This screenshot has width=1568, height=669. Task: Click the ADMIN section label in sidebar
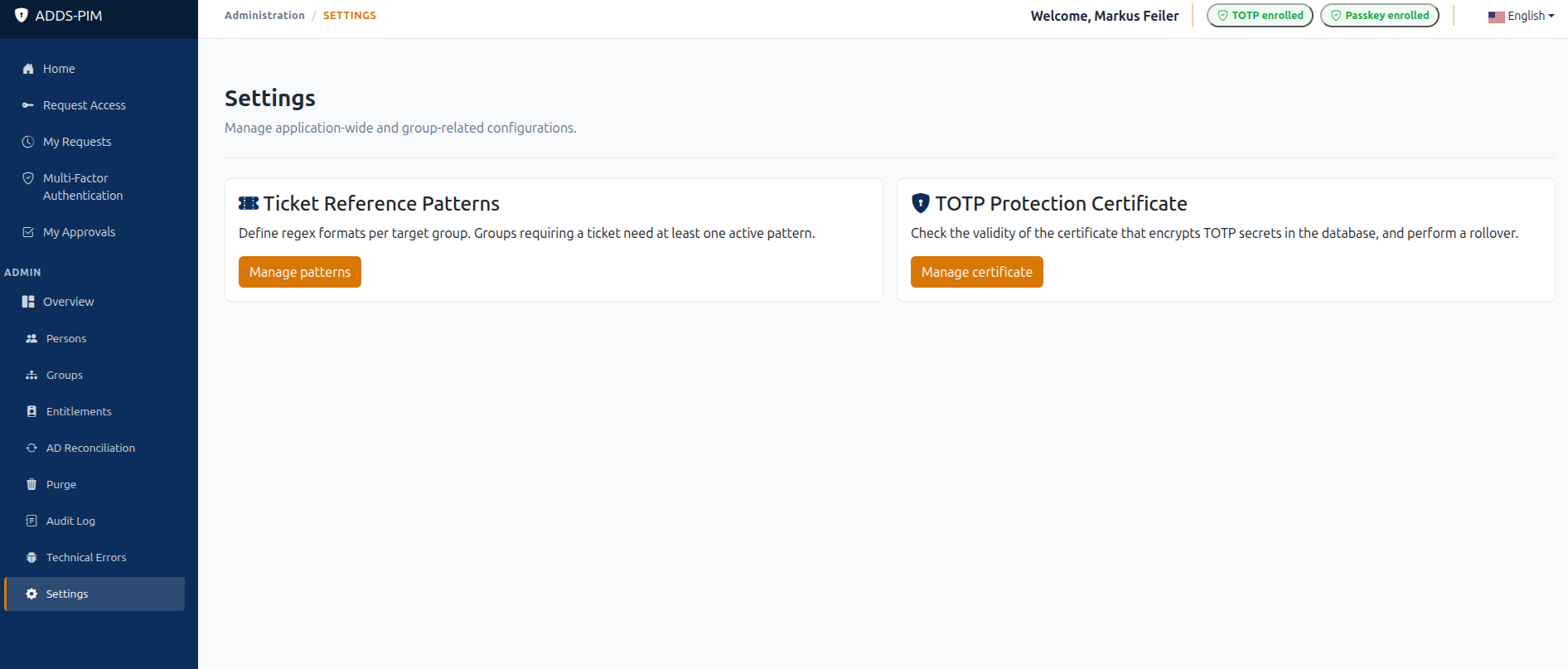pos(22,272)
